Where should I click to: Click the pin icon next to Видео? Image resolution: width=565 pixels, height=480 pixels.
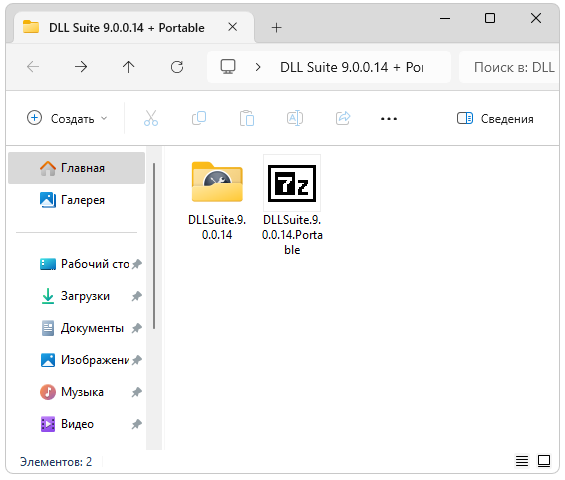(137, 424)
